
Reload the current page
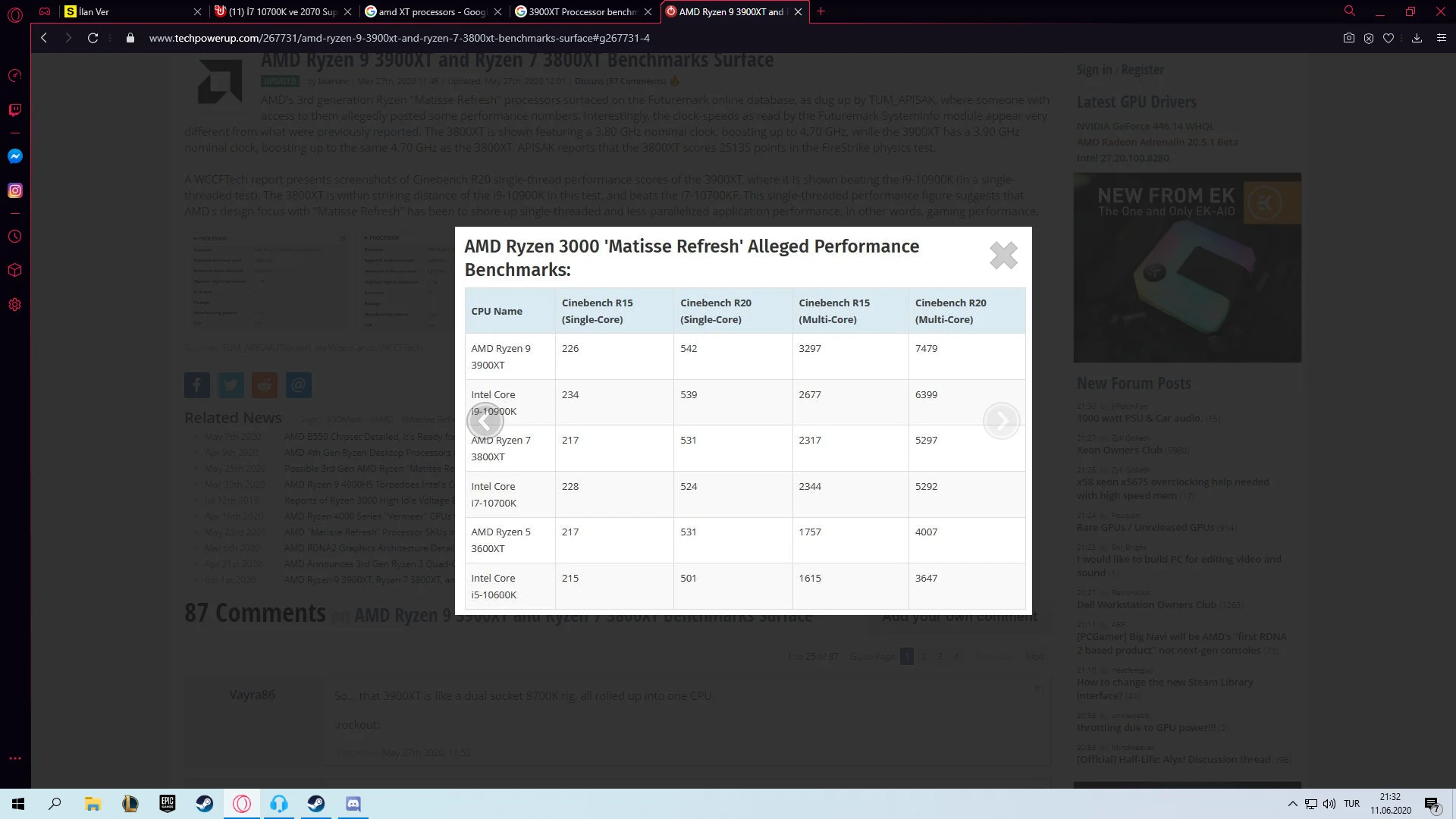coord(93,38)
